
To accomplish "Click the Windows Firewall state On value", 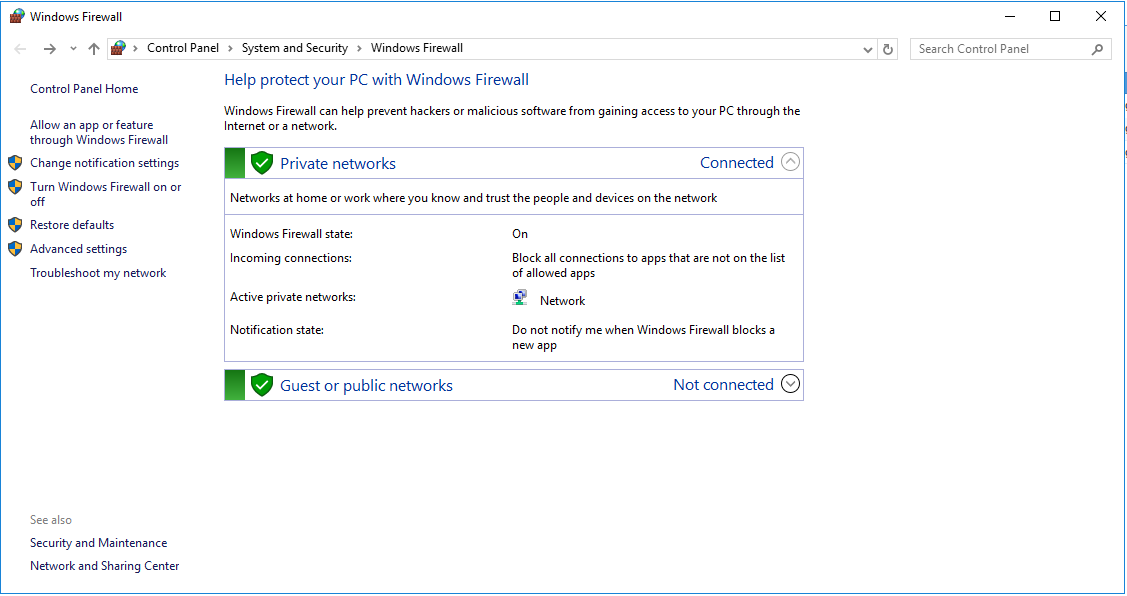I will point(520,234).
